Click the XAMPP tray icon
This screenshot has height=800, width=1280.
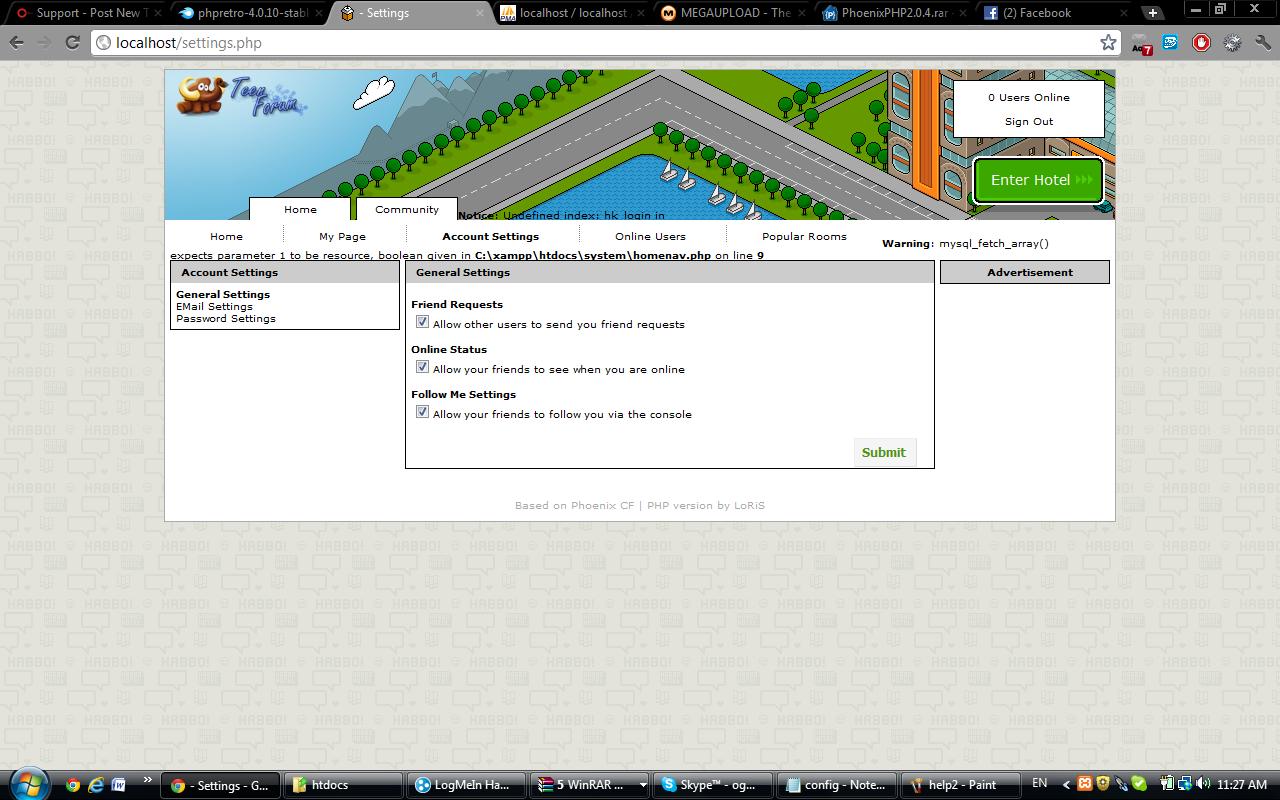1084,785
